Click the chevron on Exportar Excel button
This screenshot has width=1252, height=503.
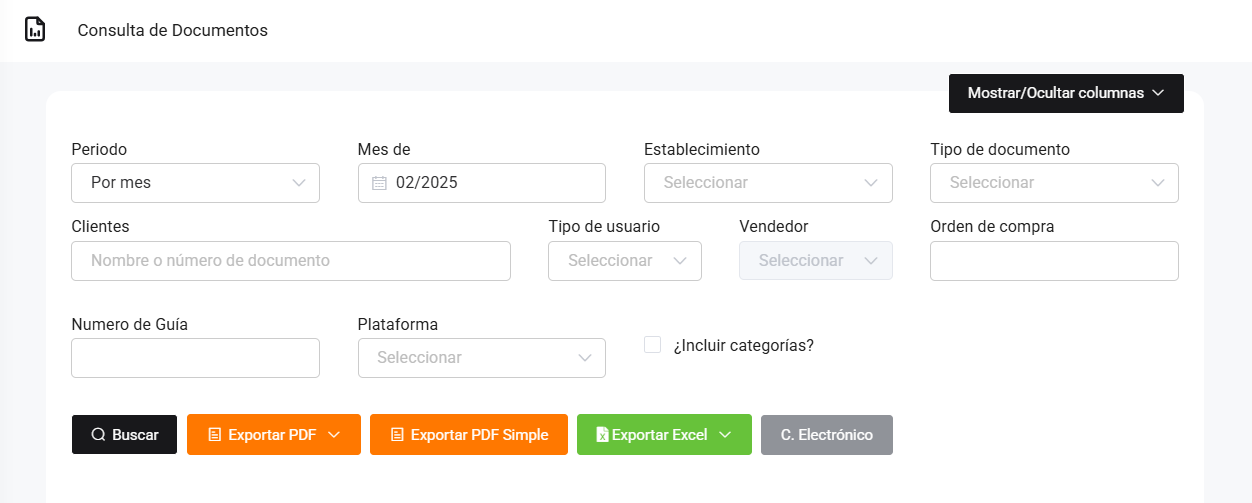(x=725, y=435)
